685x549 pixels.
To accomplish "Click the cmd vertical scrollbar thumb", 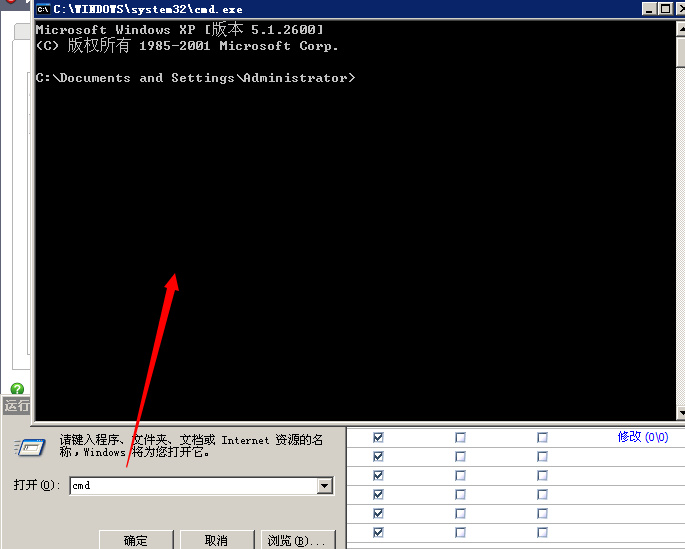I will (681, 52).
